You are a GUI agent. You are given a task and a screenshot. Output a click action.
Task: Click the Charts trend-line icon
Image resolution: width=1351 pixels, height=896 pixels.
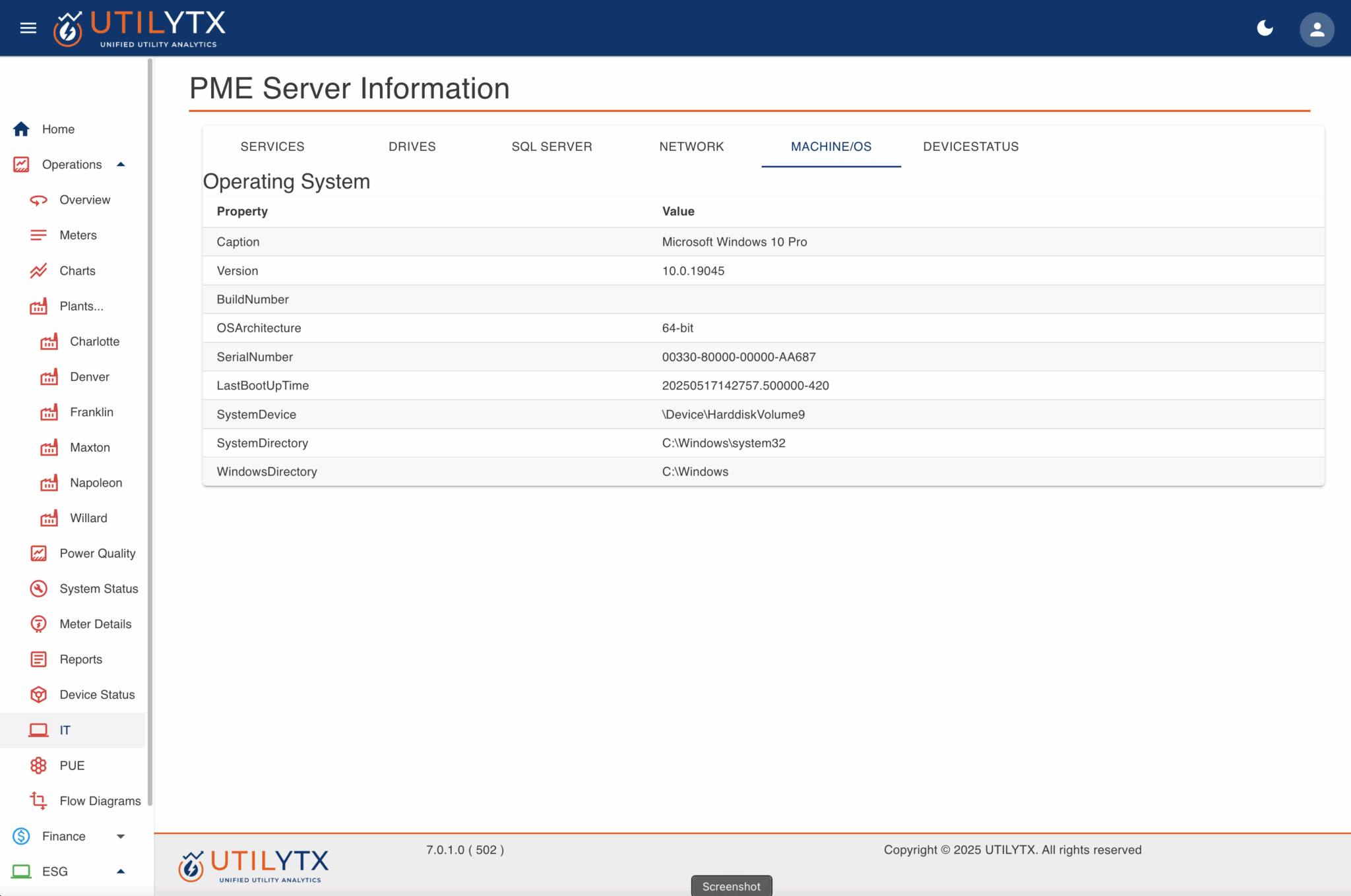tap(38, 270)
